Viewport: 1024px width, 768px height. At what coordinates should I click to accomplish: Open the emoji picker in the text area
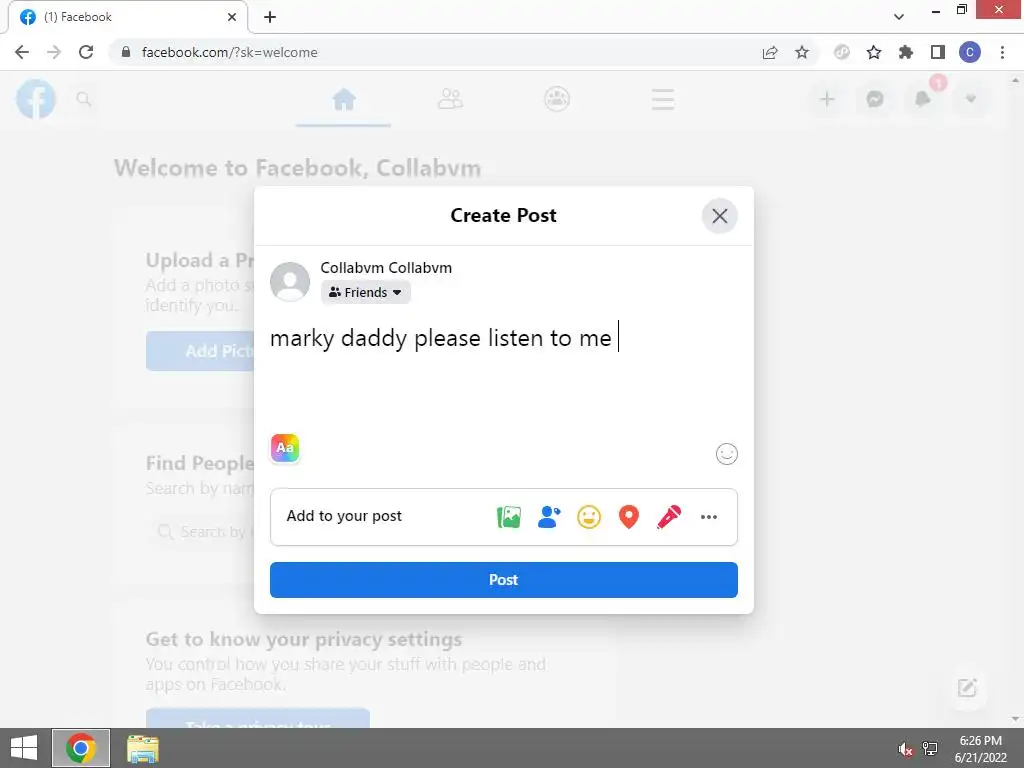tap(726, 453)
